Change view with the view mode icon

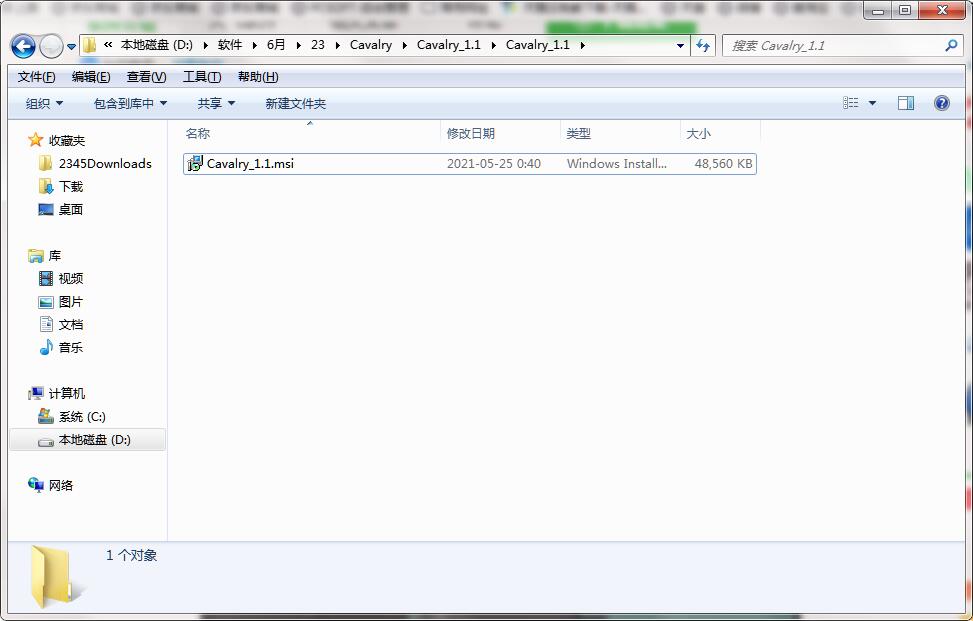click(851, 103)
